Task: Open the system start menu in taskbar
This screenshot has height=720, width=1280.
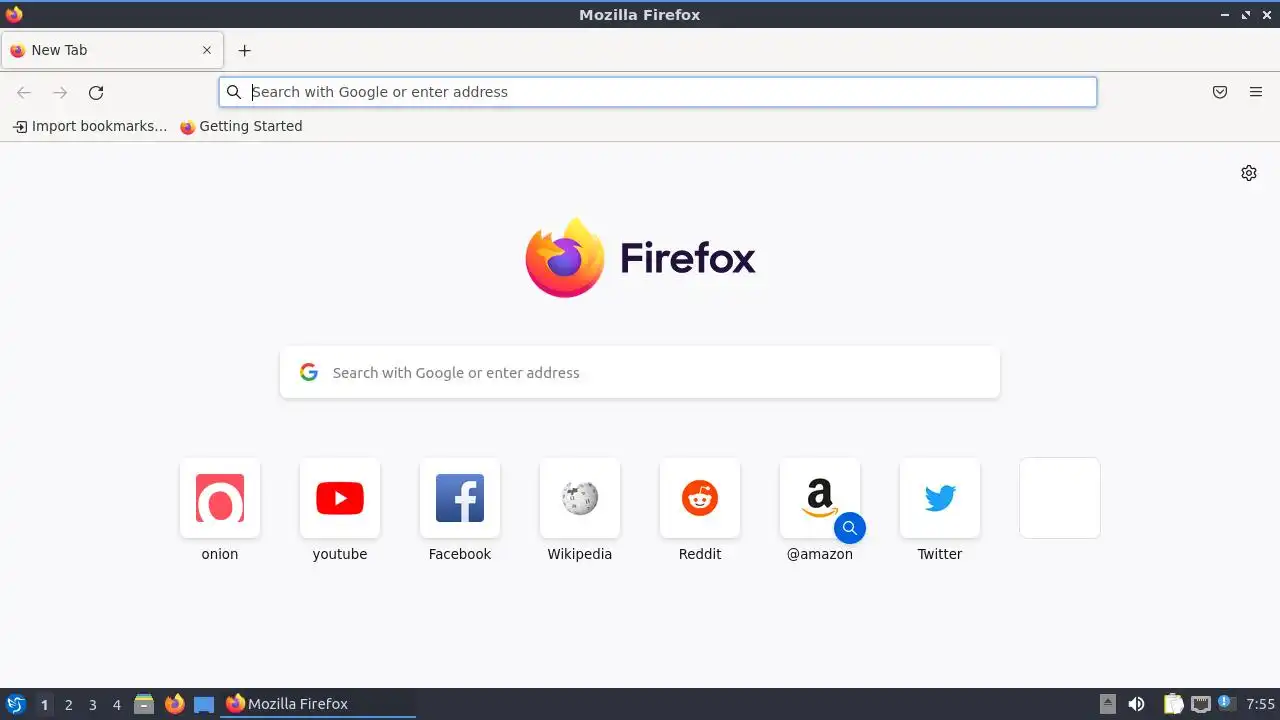Action: point(16,704)
